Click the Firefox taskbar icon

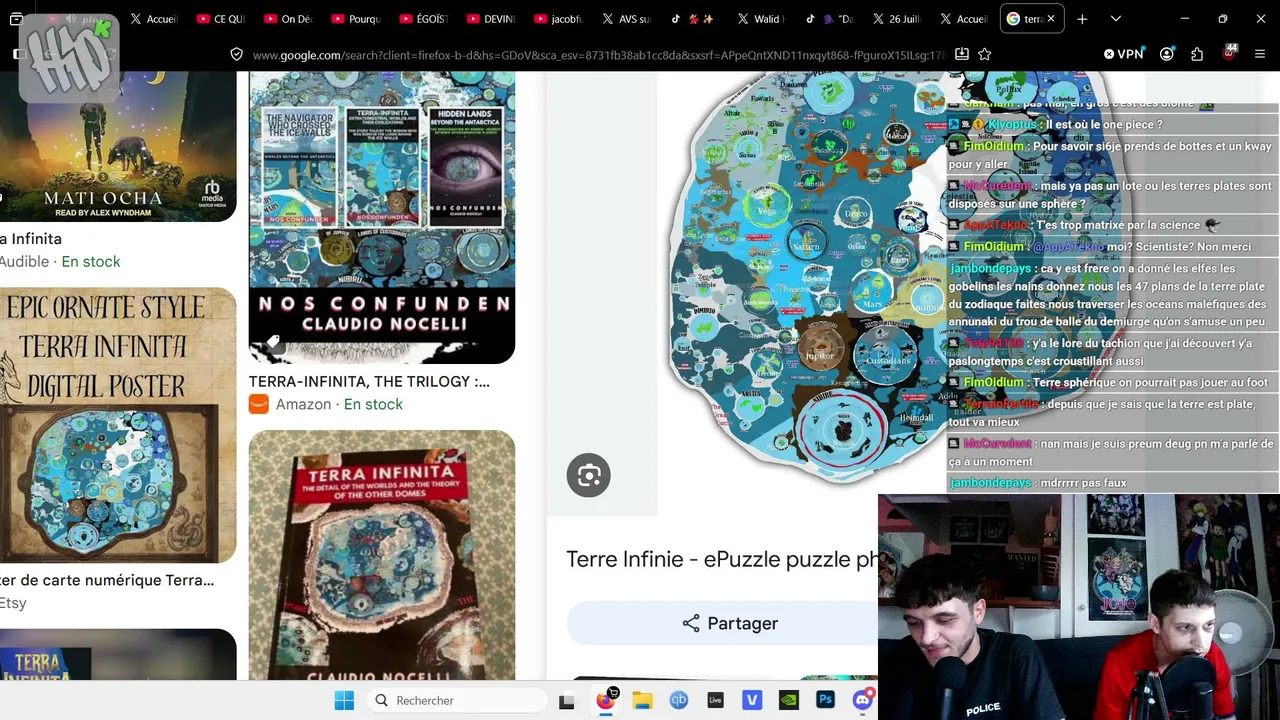[605, 700]
